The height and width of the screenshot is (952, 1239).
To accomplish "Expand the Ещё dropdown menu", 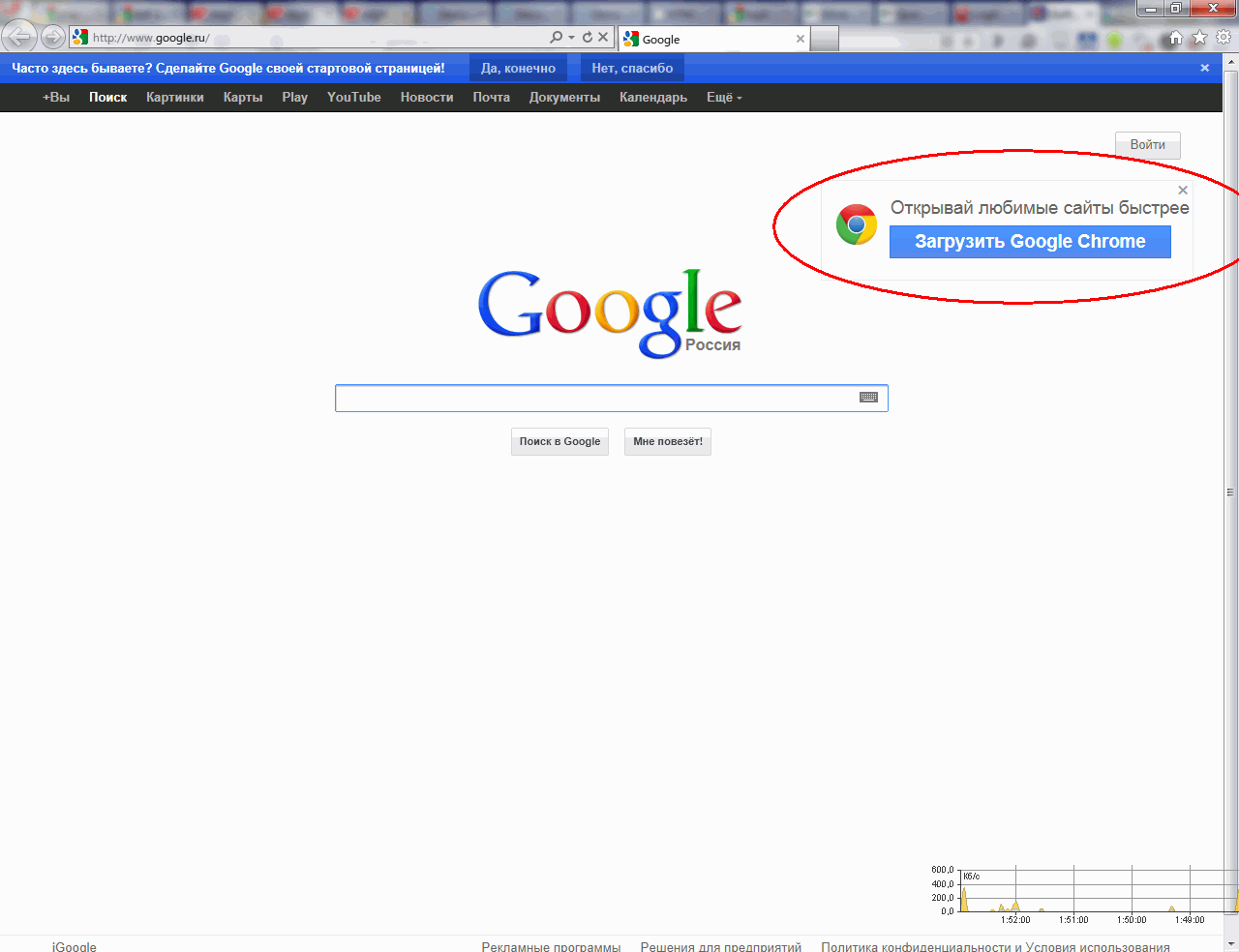I will 724,97.
